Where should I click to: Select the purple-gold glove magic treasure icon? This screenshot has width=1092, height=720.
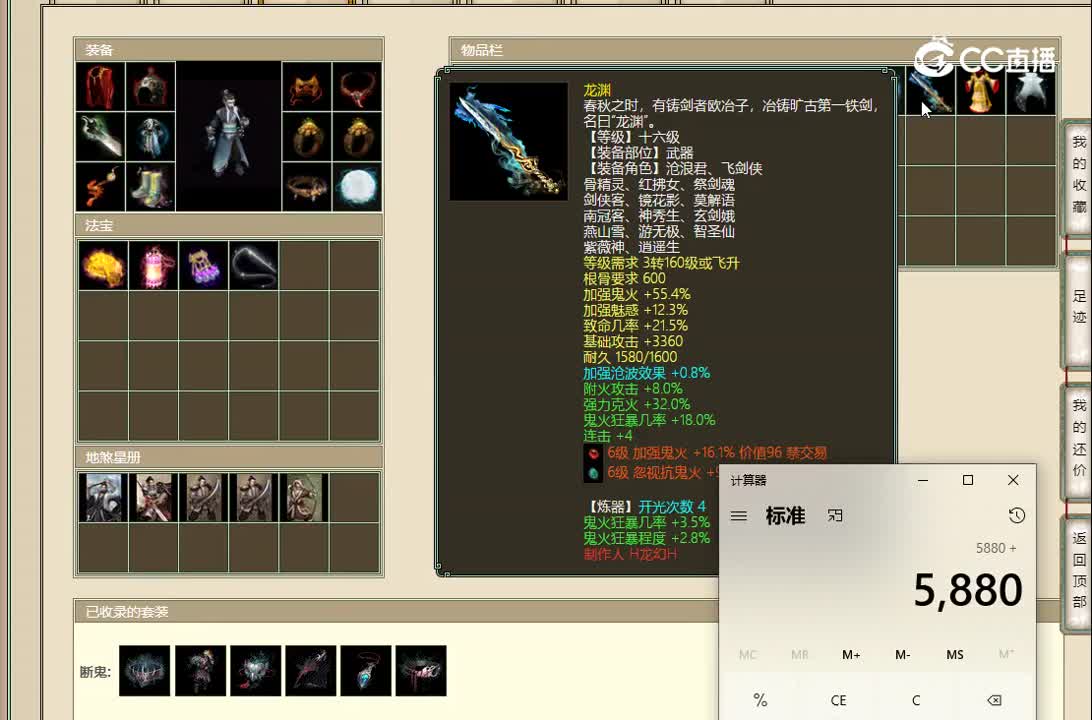point(203,265)
